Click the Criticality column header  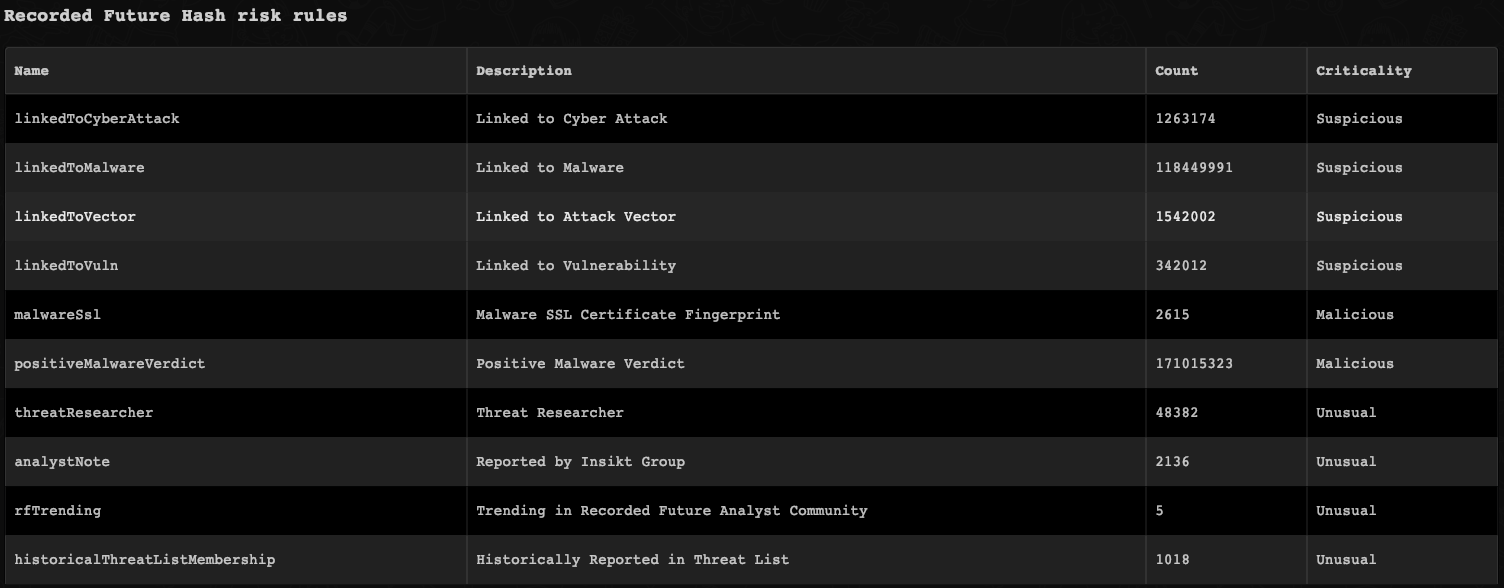[1363, 71]
